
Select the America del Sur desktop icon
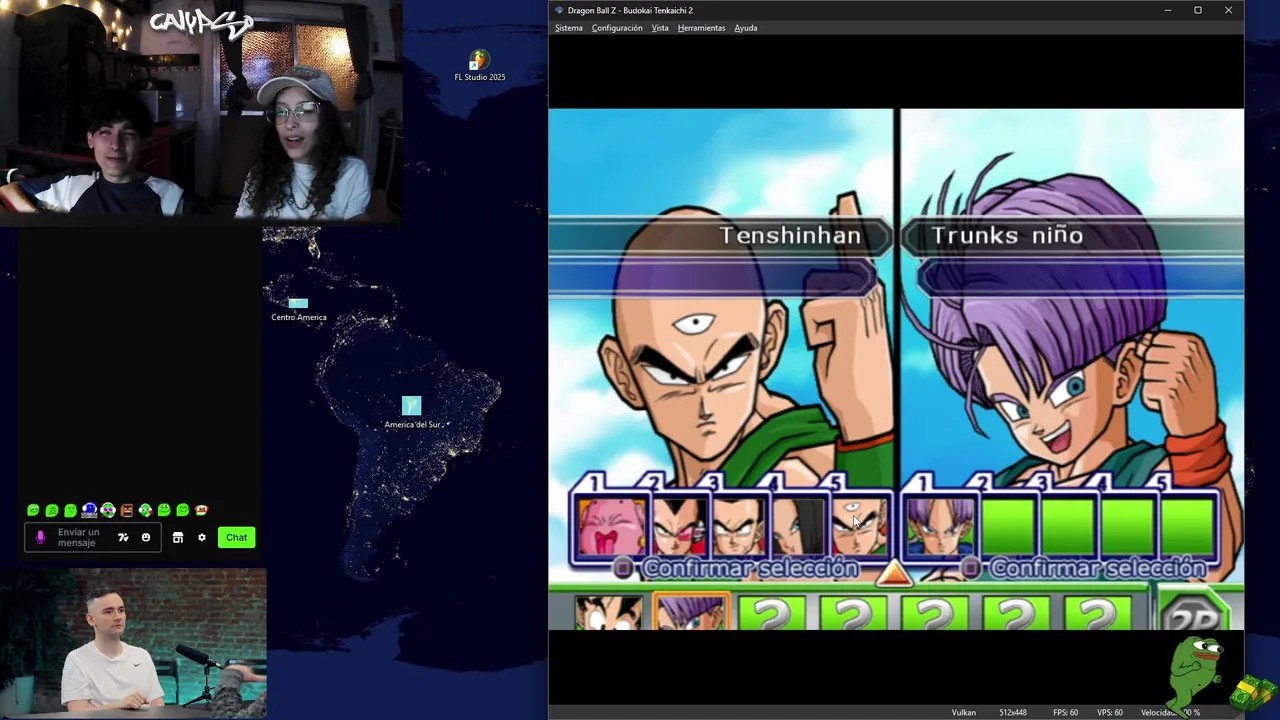(x=412, y=412)
